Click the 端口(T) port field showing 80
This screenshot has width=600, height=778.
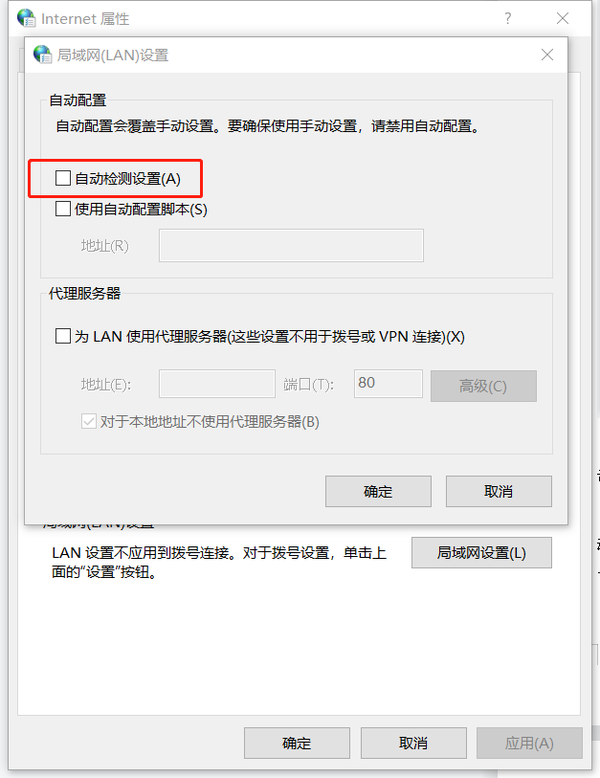[x=388, y=383]
